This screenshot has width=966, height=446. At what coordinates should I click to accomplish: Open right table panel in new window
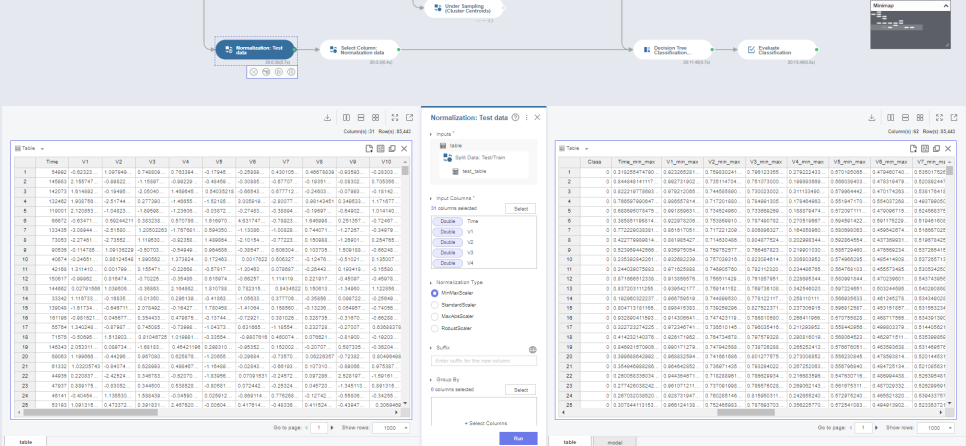pos(954,118)
